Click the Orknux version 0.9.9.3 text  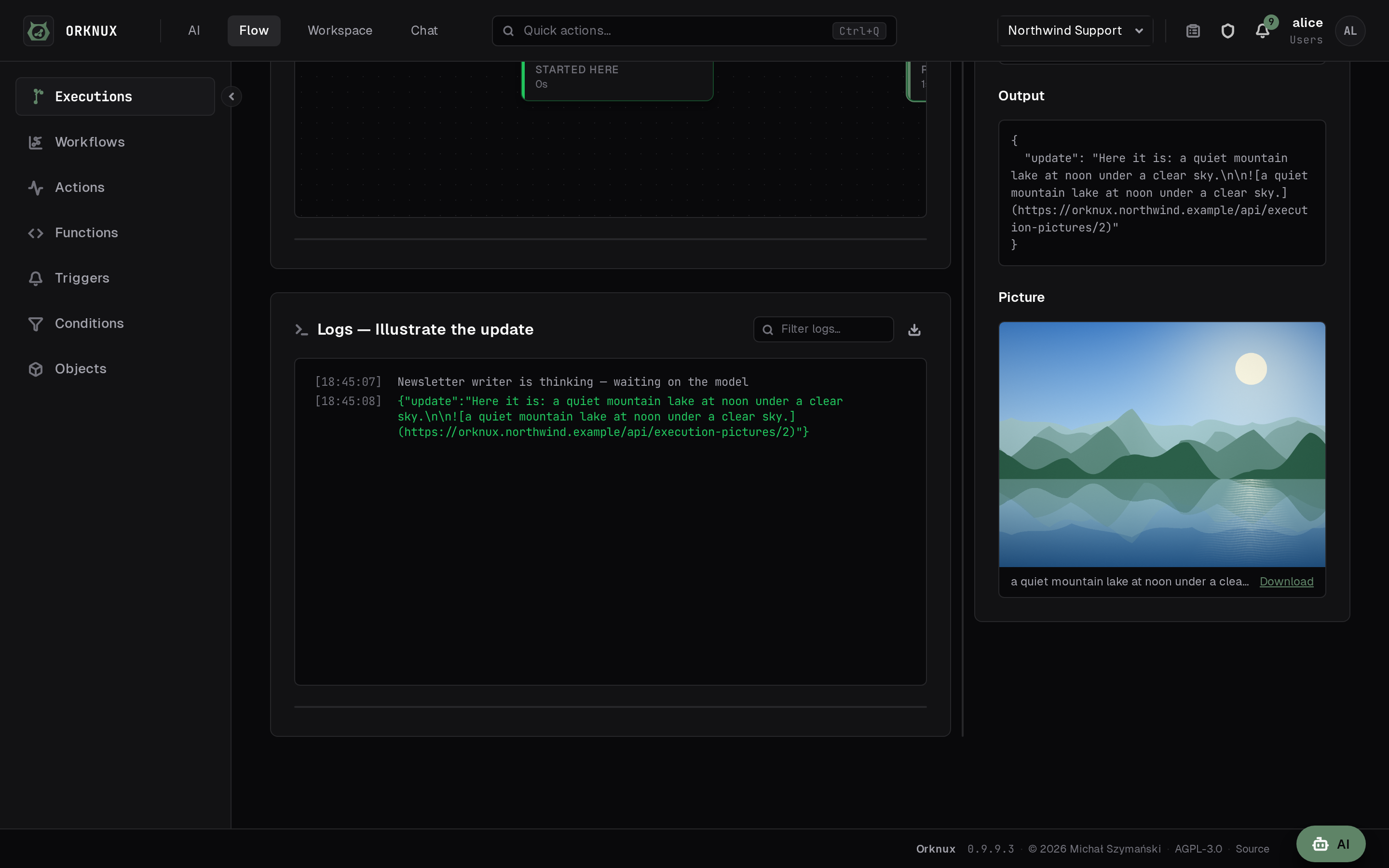pyautogui.click(x=990, y=849)
